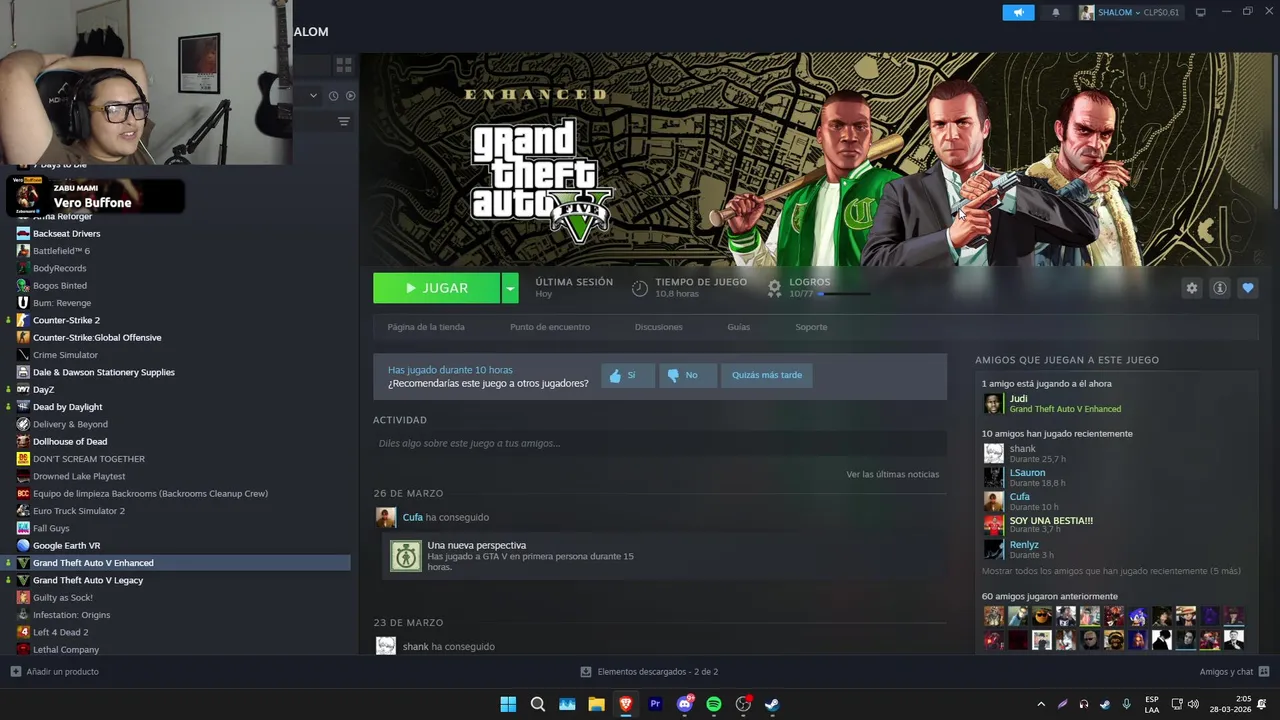
Task: Select Crime Simulator in the library
Action: pyautogui.click(x=65, y=355)
